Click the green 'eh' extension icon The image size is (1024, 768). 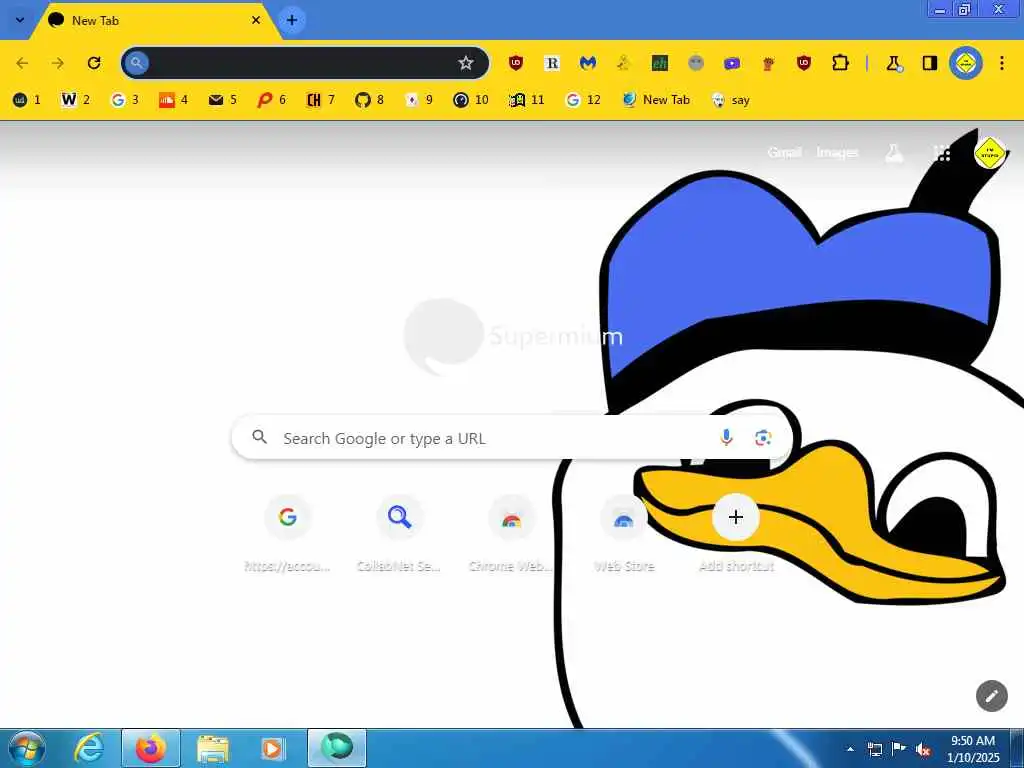(660, 63)
